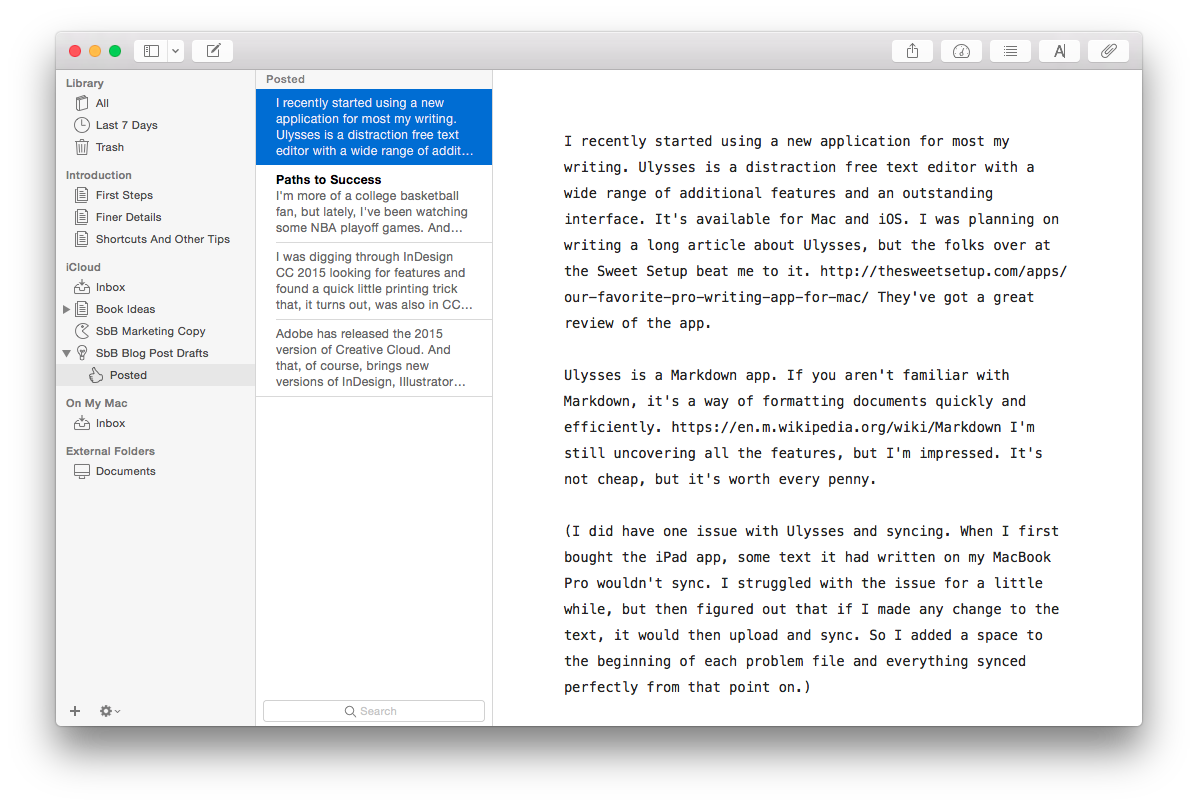Click the SbB Blog Post Drafts lightbulb icon
Screen dimensions: 1198x806
point(82,354)
